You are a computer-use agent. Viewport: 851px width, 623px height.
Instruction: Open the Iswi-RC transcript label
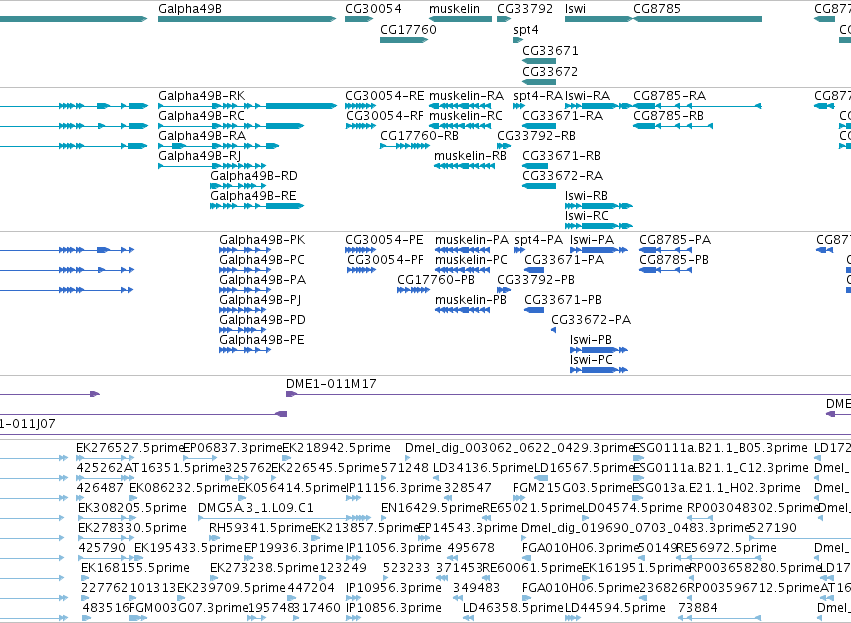tap(586, 216)
